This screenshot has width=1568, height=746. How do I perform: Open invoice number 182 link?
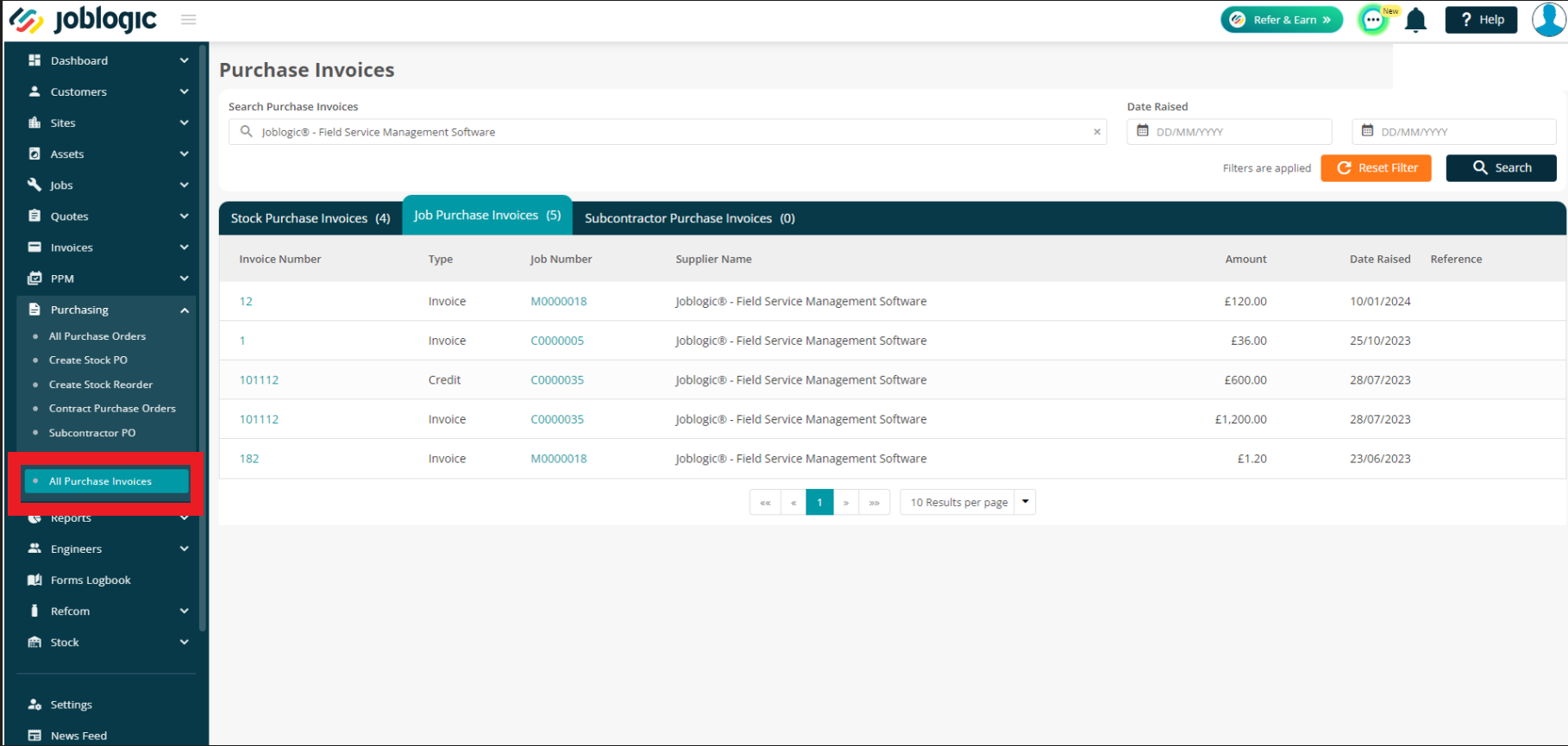(249, 459)
